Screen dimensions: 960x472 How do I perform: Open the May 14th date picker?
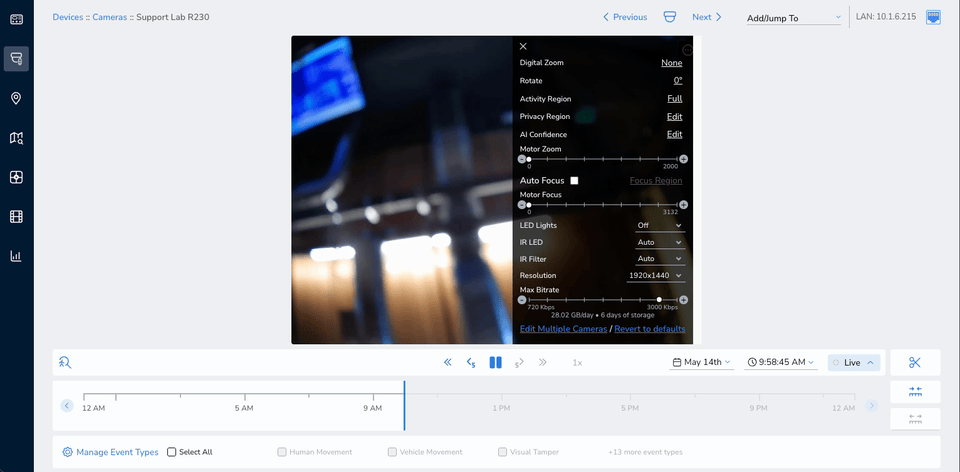702,362
